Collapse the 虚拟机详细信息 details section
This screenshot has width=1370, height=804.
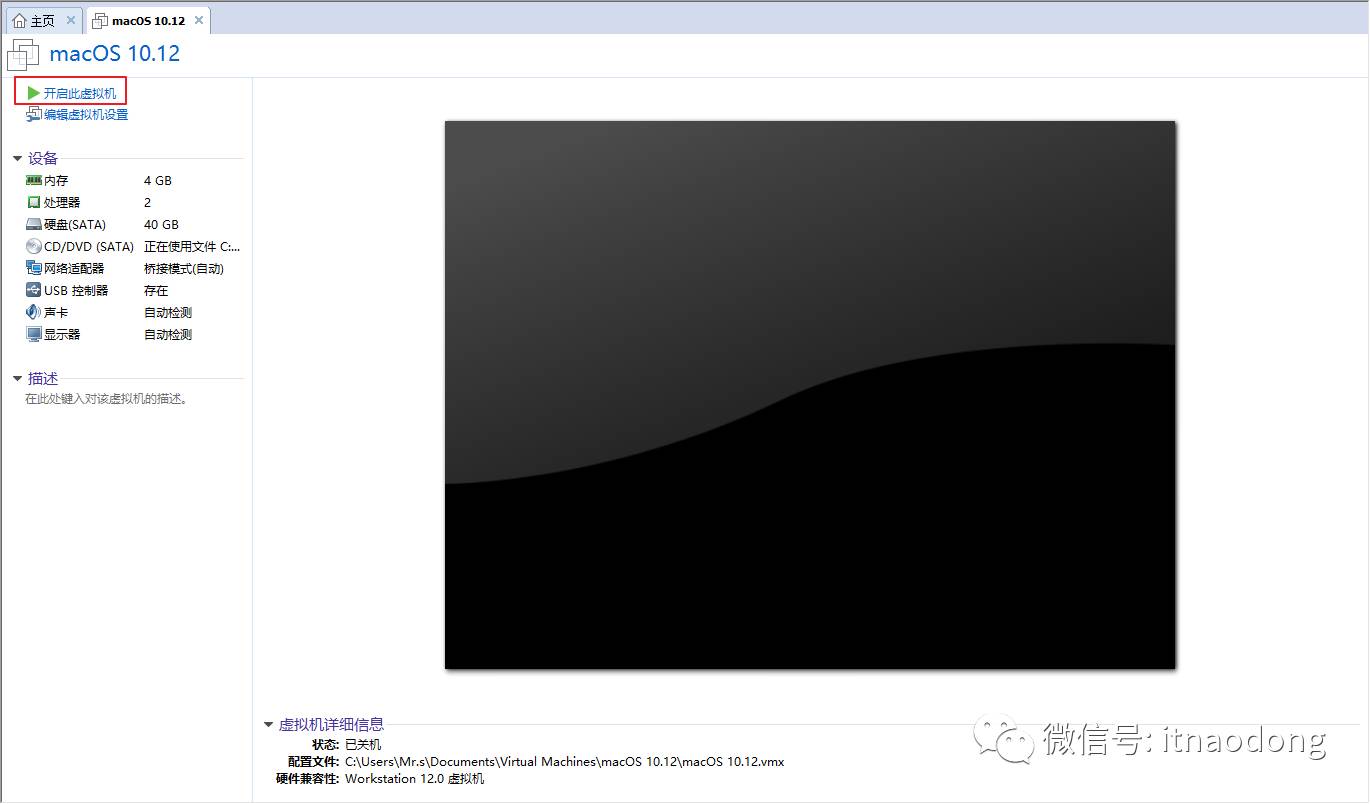pyautogui.click(x=268, y=725)
